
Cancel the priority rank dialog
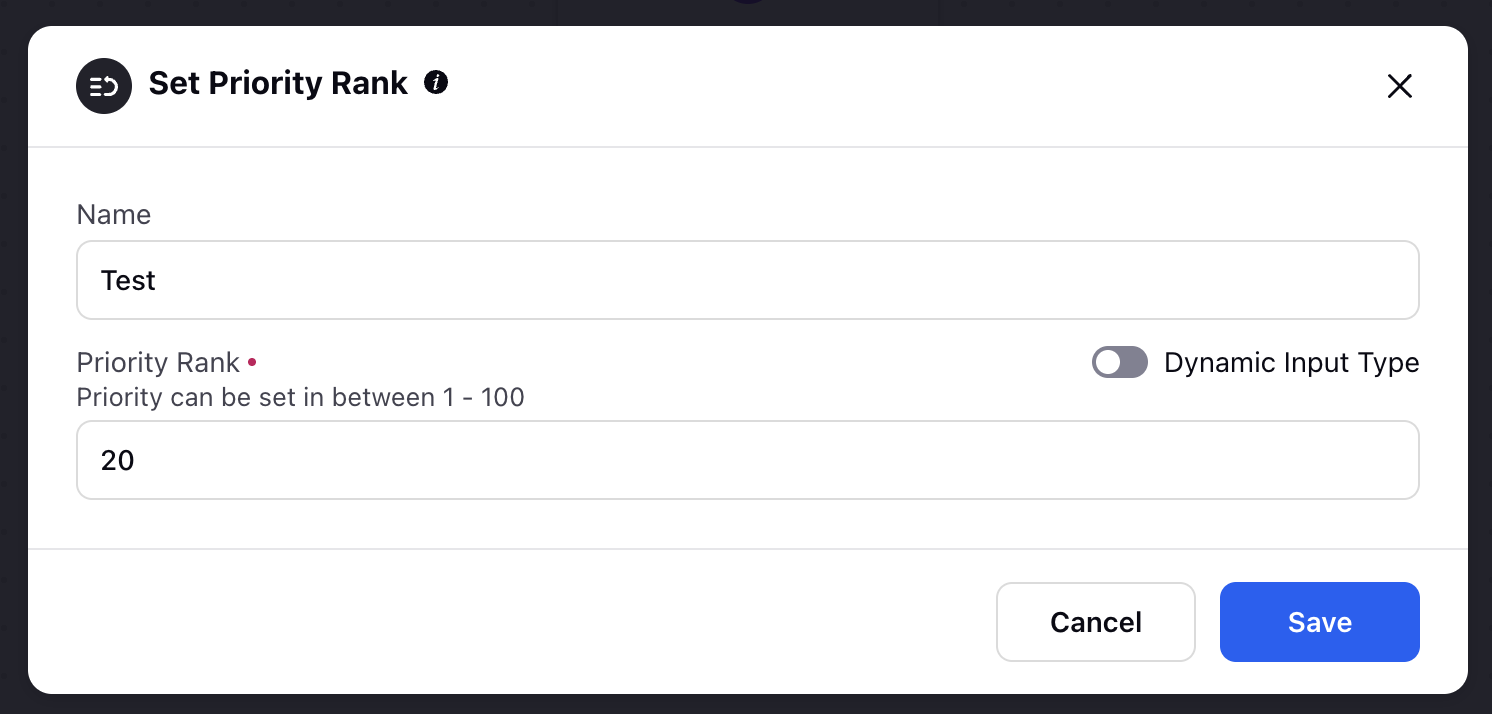tap(1096, 622)
